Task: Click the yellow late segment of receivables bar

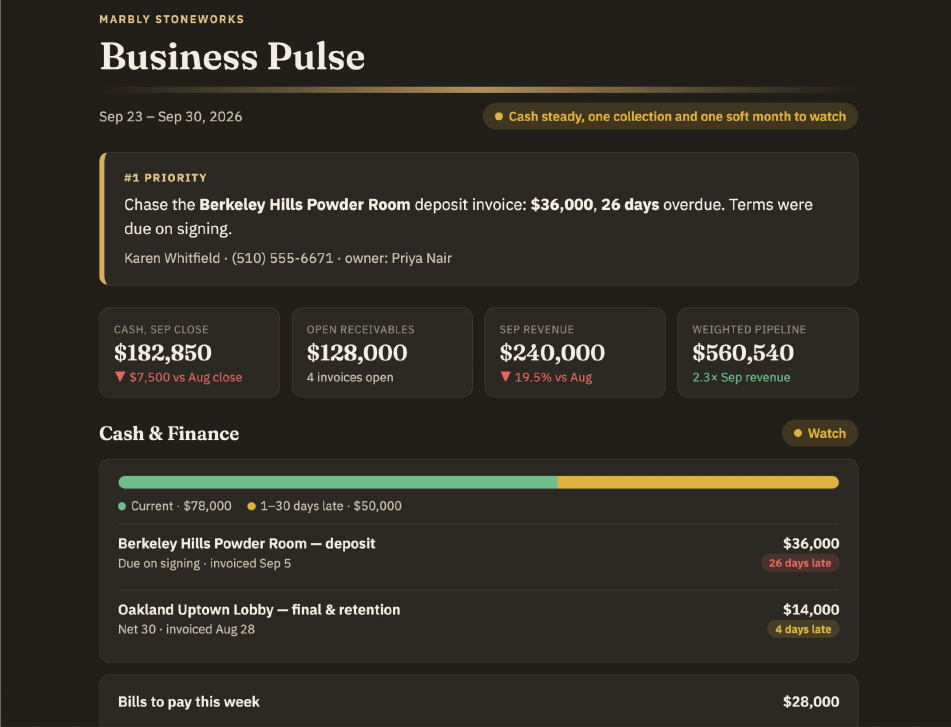Action: [x=699, y=483]
